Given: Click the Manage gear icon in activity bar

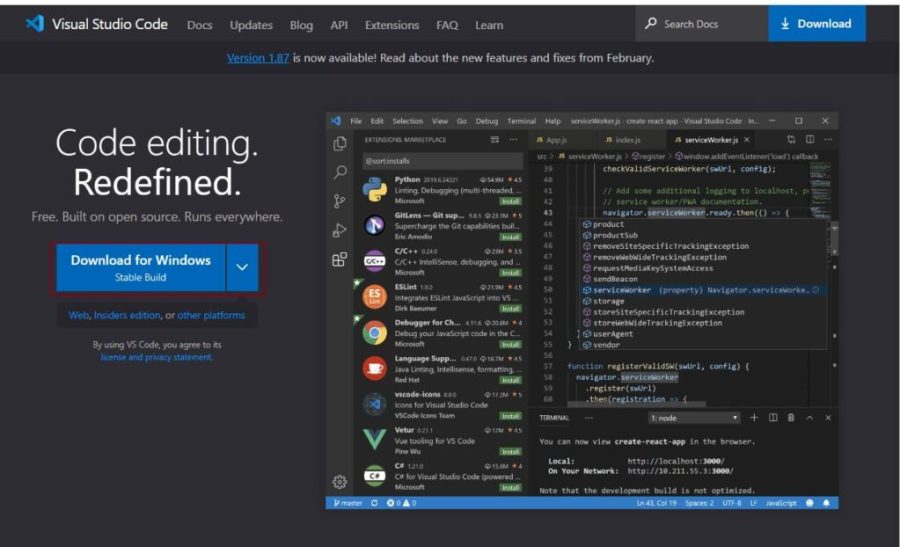Looking at the screenshot, I should tap(339, 482).
